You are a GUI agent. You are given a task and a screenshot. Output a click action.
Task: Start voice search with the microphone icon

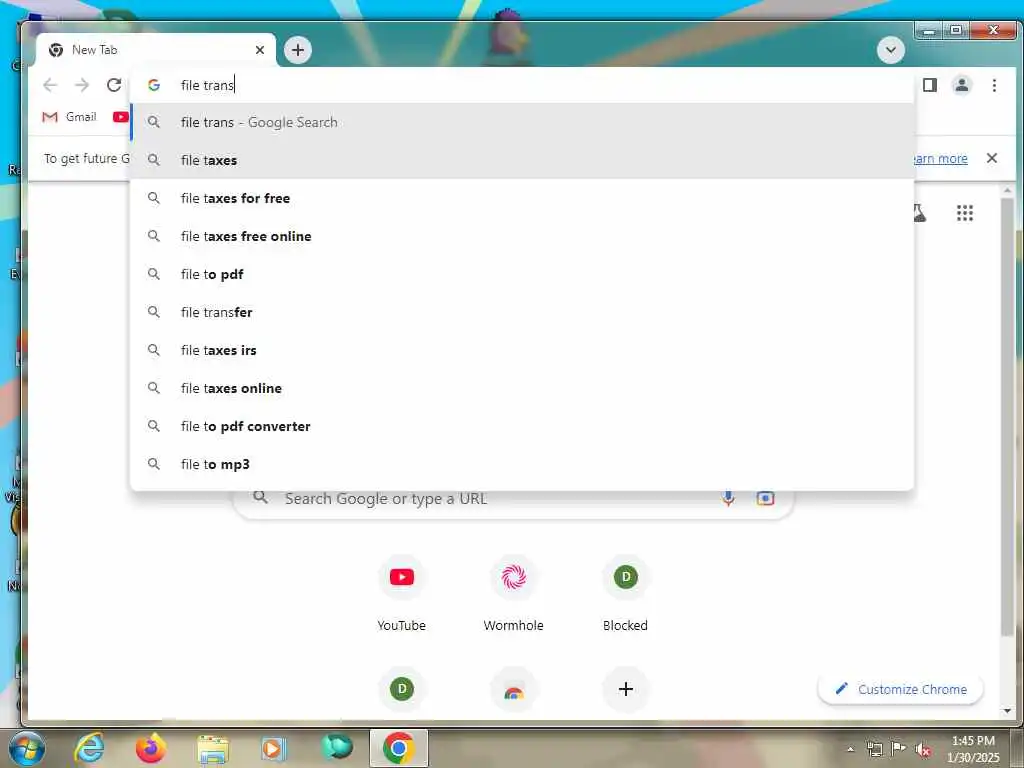pos(728,498)
